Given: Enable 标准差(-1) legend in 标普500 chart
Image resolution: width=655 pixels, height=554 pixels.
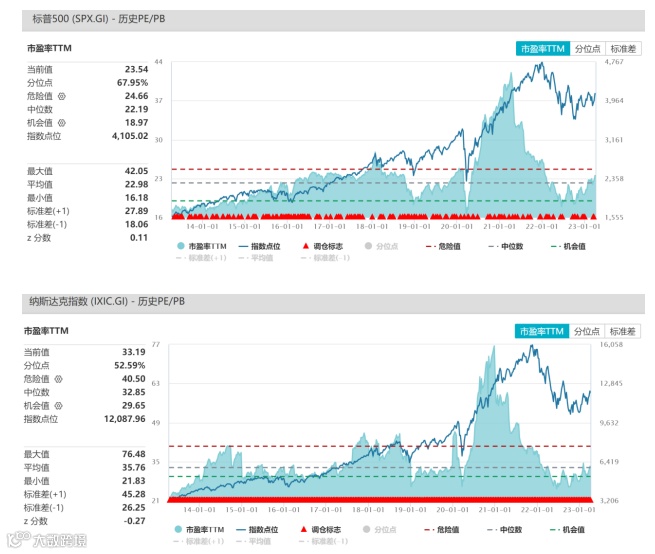Looking at the screenshot, I should click(x=325, y=258).
